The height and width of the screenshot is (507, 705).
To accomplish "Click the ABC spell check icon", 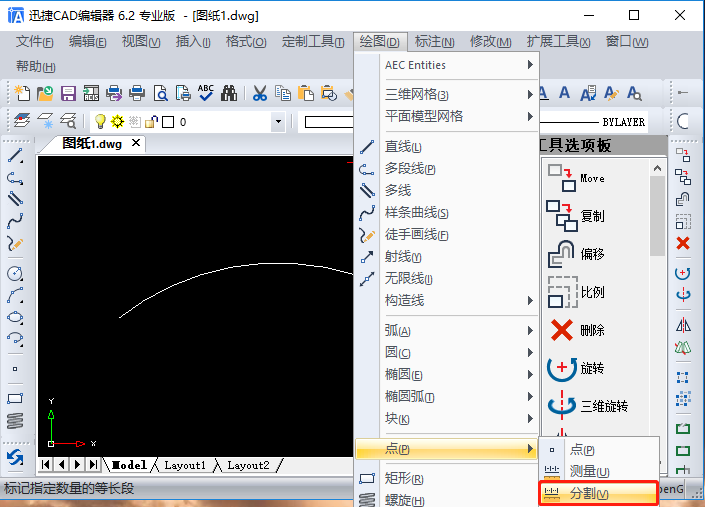I will [206, 93].
